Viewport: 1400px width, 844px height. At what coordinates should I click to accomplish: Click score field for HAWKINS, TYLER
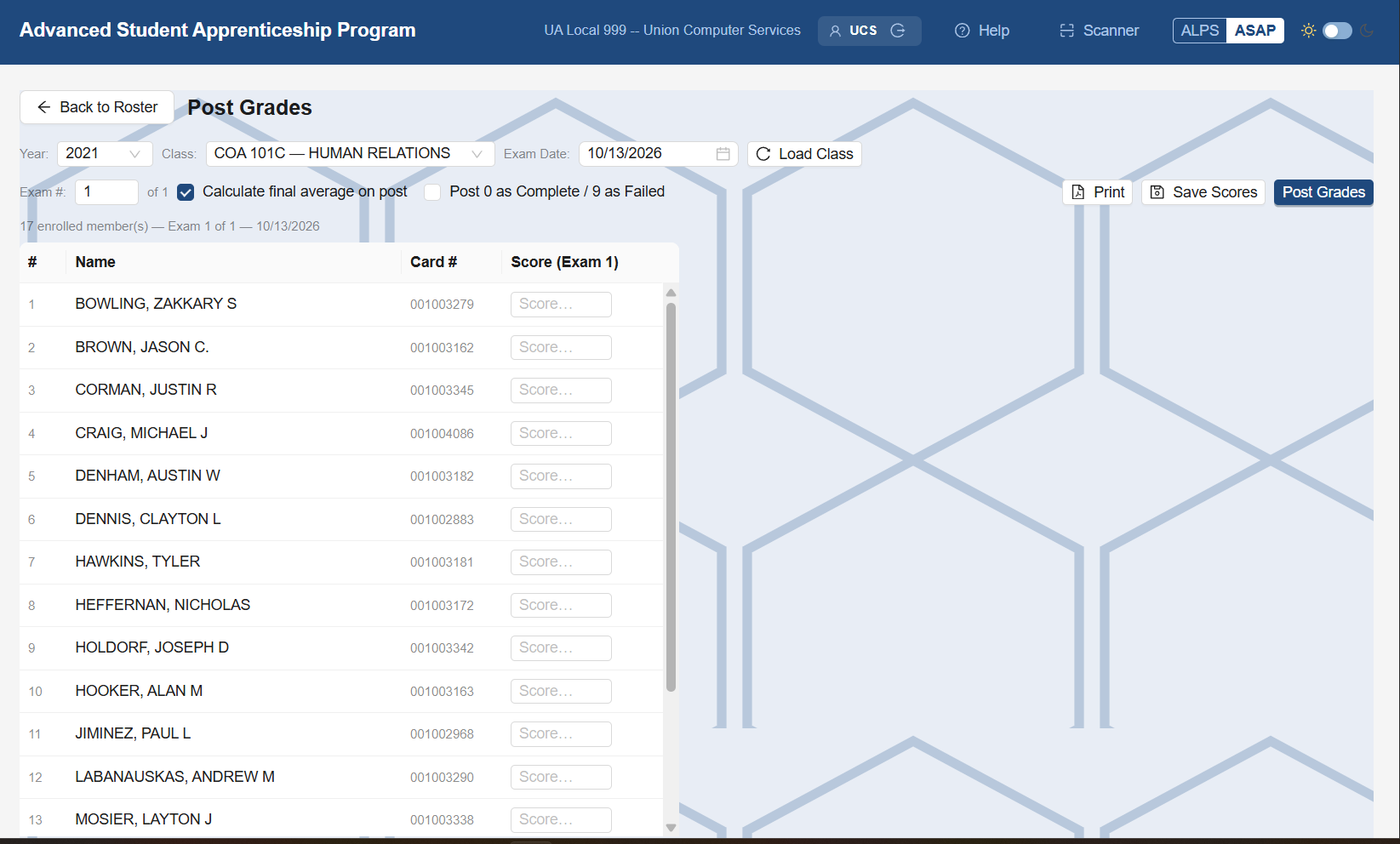[x=561, y=562]
